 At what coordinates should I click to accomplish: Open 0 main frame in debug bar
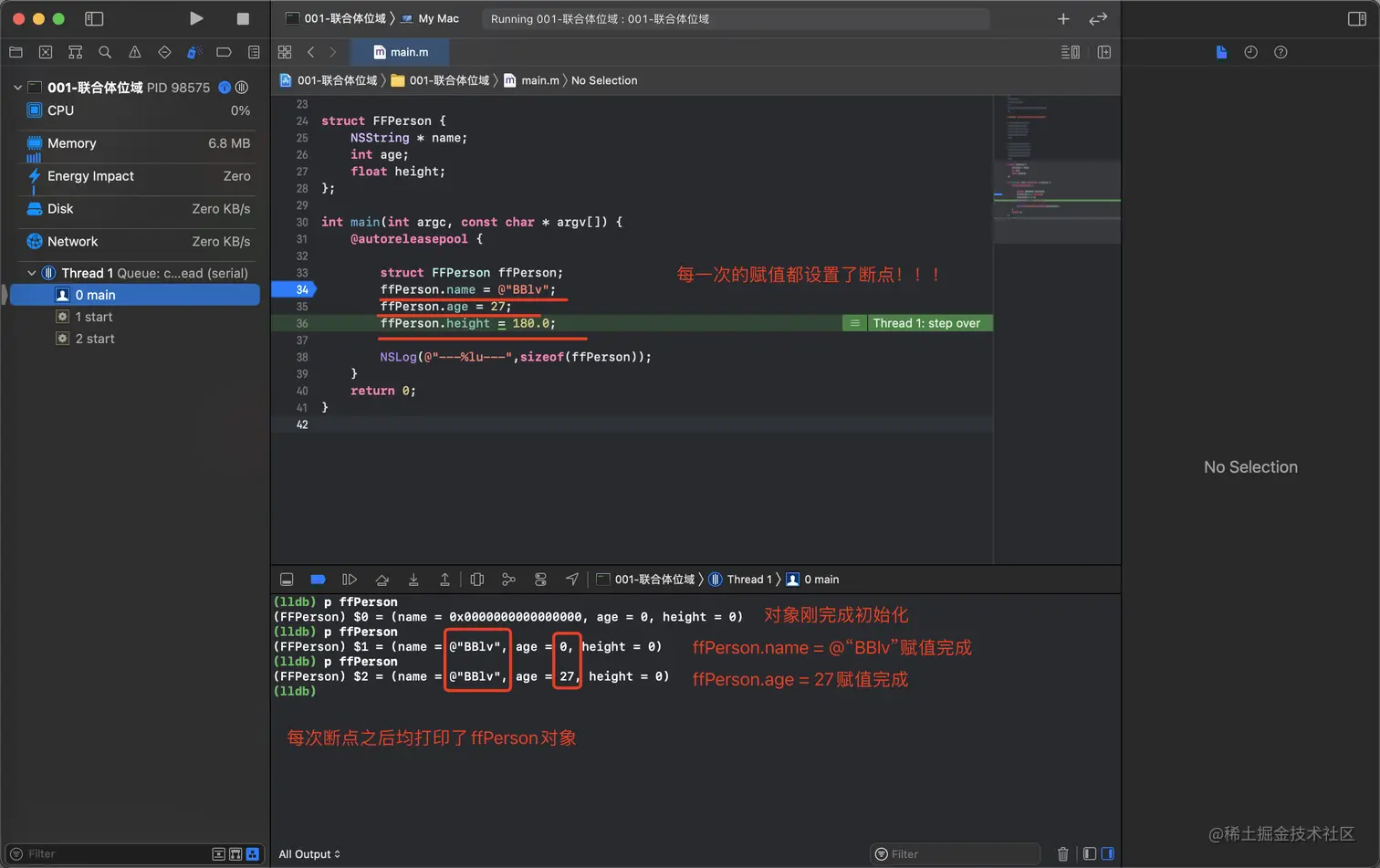coord(812,580)
